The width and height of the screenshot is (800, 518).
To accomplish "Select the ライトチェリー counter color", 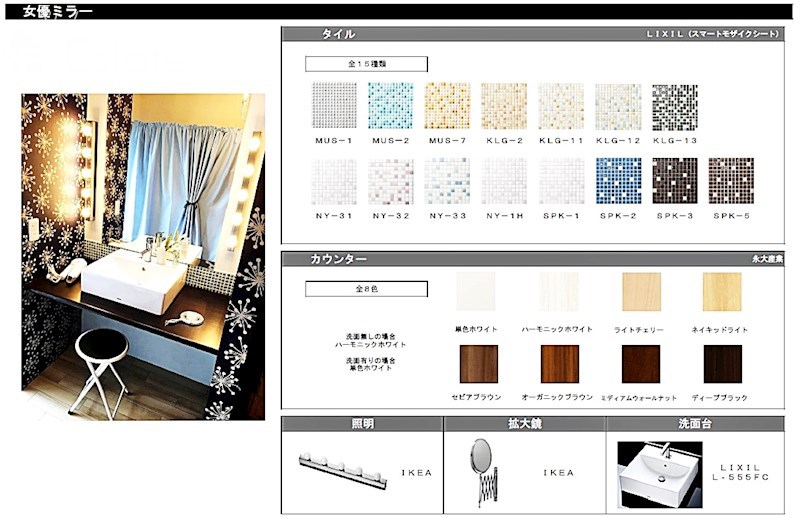I will pyautogui.click(x=641, y=292).
